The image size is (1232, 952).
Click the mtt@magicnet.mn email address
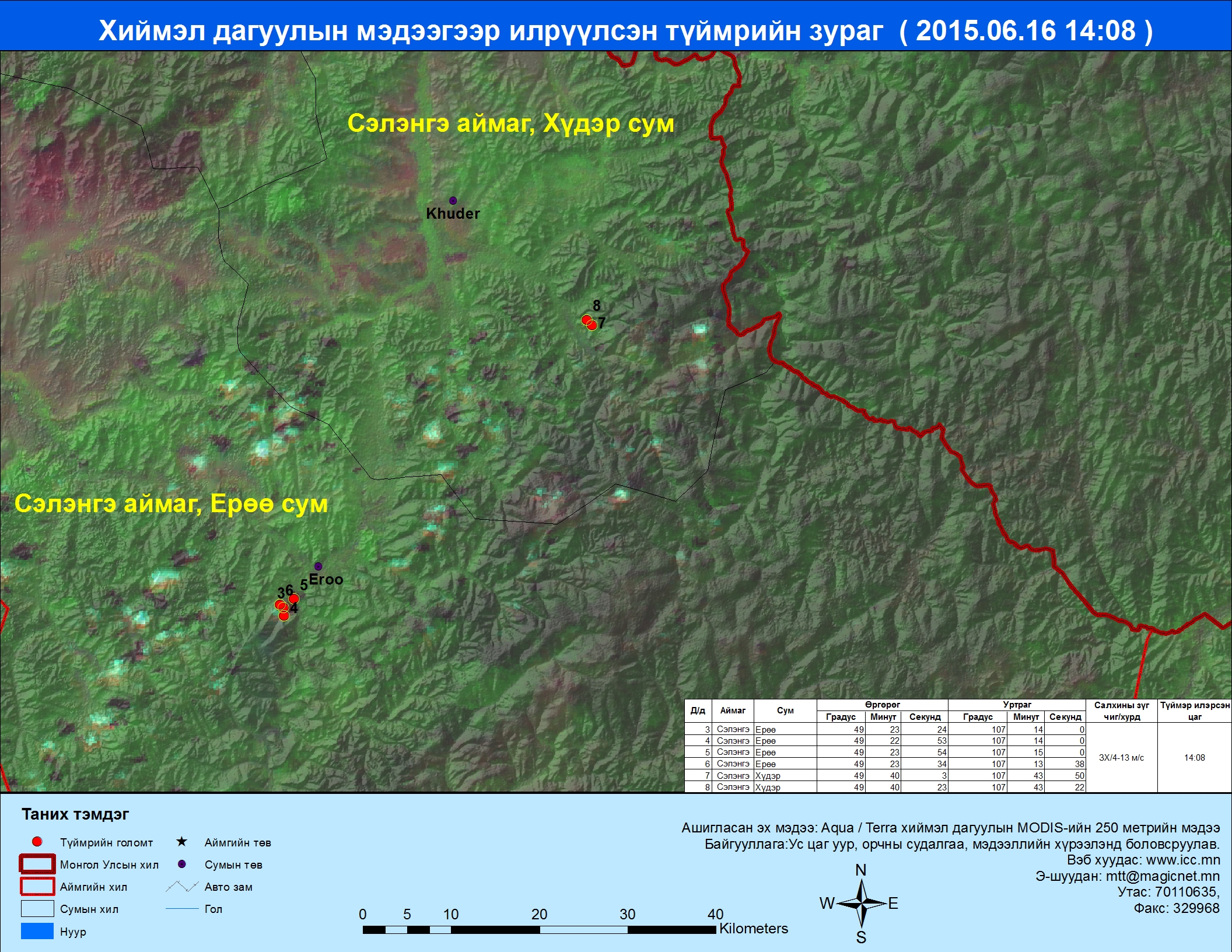(1162, 876)
